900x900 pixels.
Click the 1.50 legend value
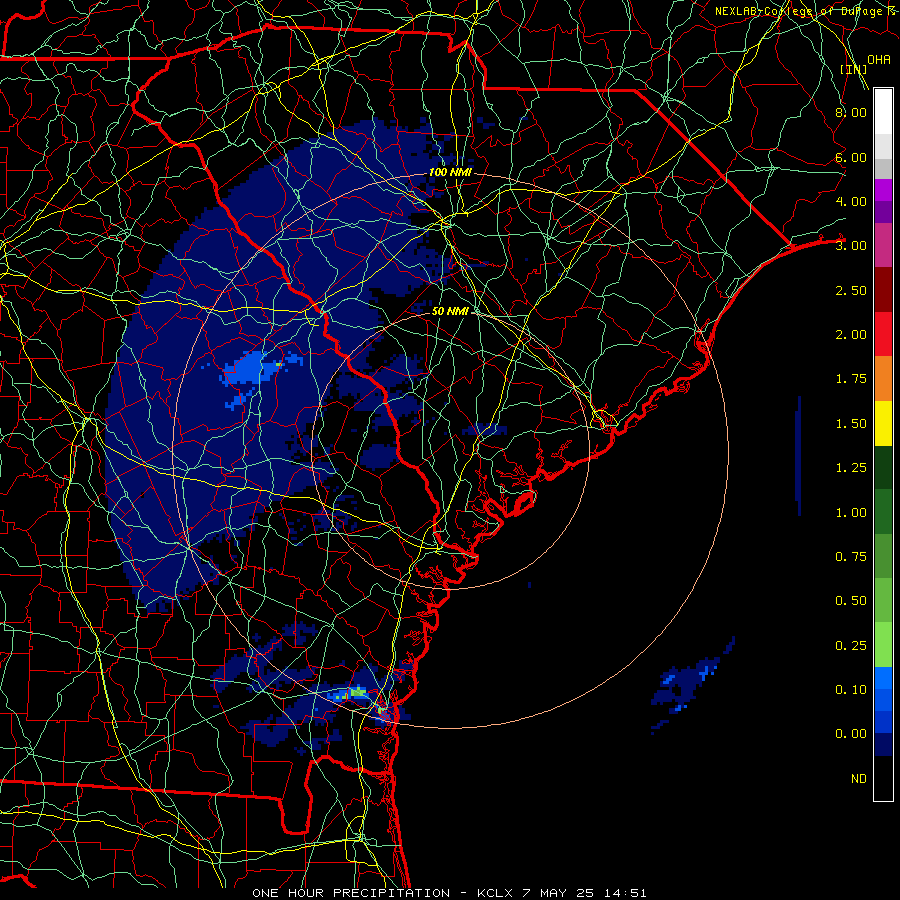tap(851, 424)
